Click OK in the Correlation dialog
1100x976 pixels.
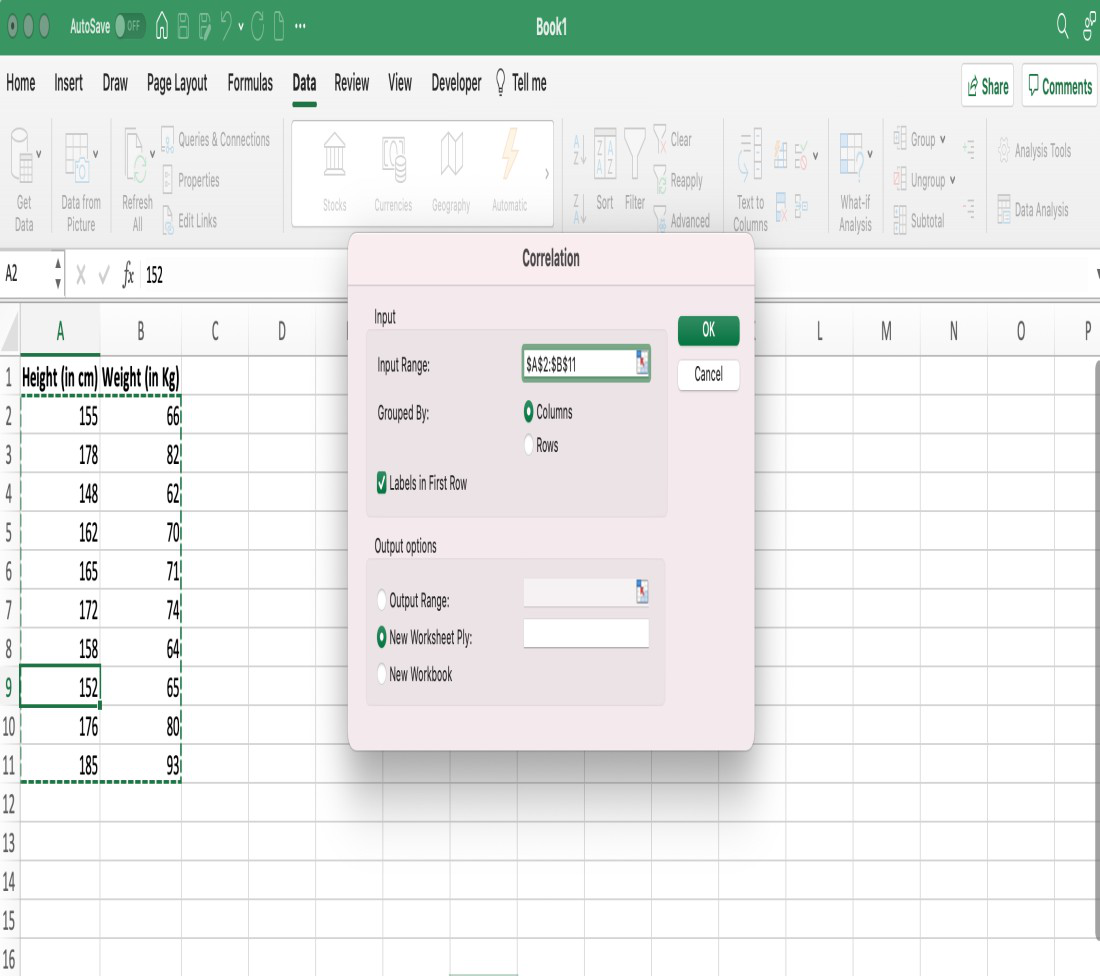[709, 330]
